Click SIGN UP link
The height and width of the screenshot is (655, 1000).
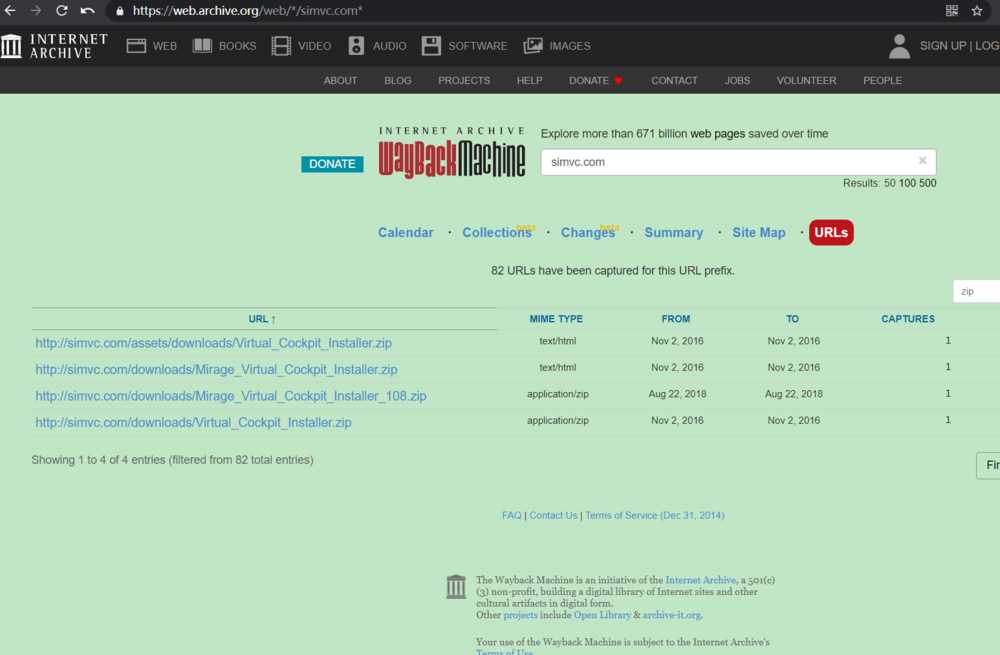[x=943, y=46]
